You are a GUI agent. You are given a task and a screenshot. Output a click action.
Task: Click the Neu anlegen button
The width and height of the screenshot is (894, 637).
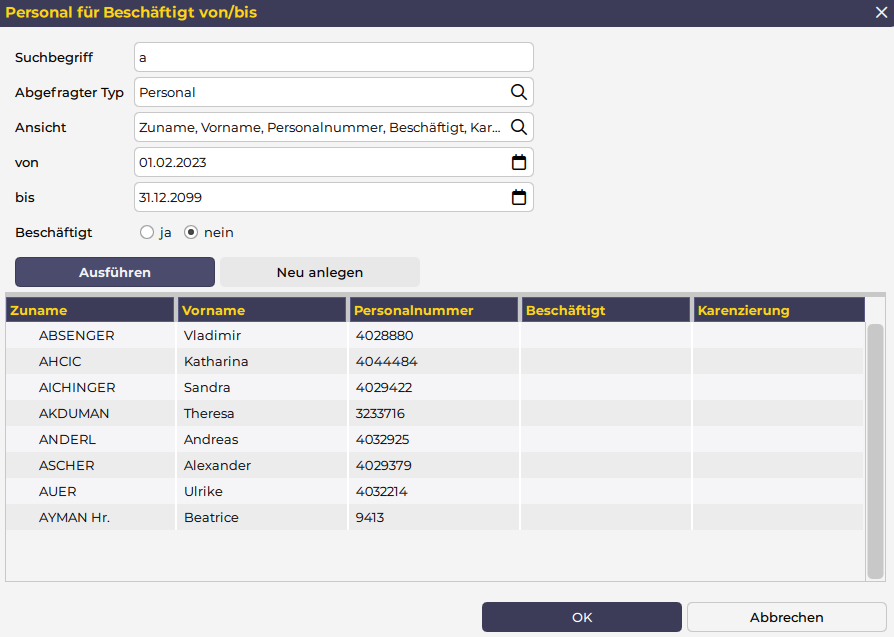(x=320, y=272)
